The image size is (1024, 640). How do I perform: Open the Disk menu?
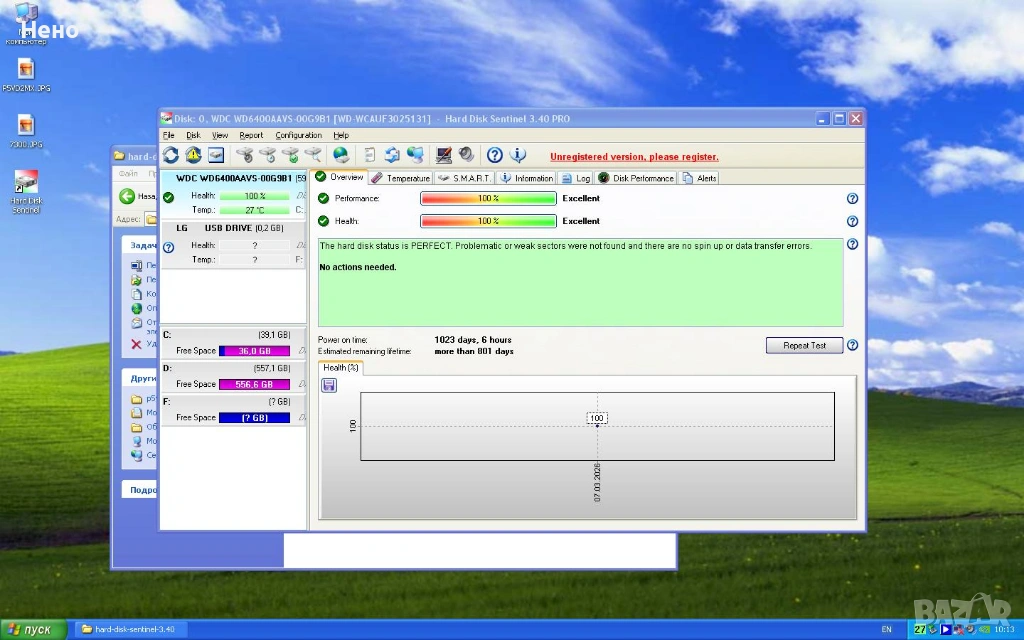(193, 135)
